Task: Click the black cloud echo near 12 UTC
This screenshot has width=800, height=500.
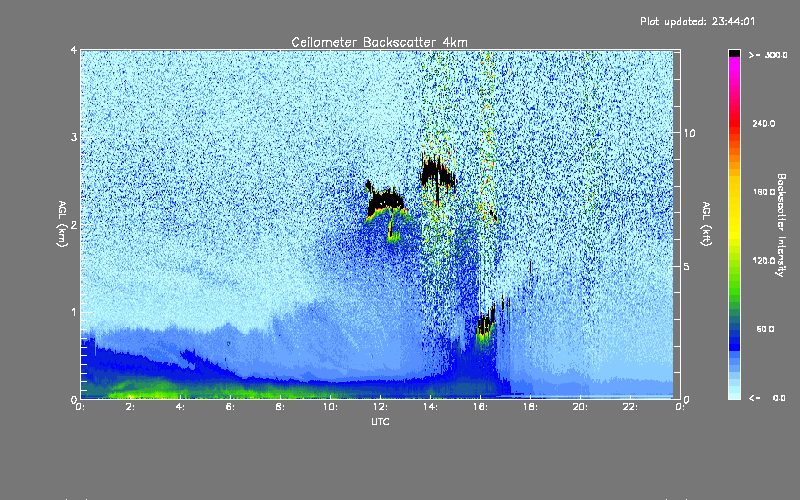Action: [x=385, y=202]
